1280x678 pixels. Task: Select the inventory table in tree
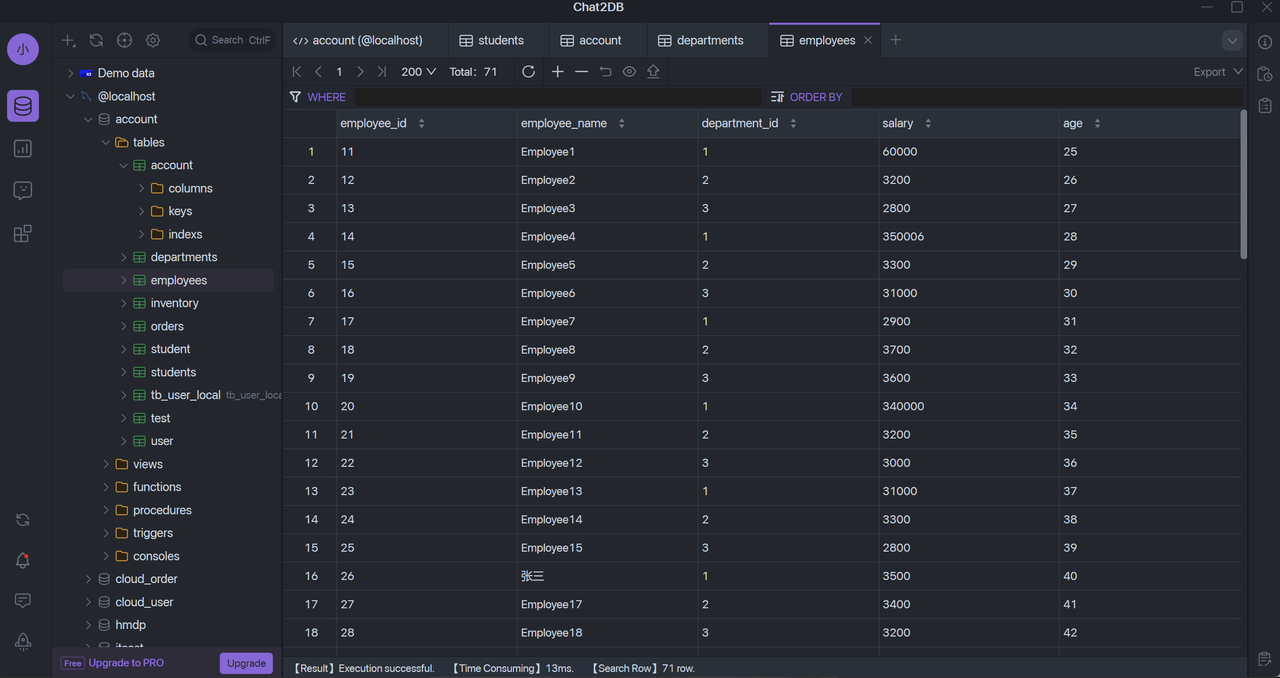tap(174, 303)
